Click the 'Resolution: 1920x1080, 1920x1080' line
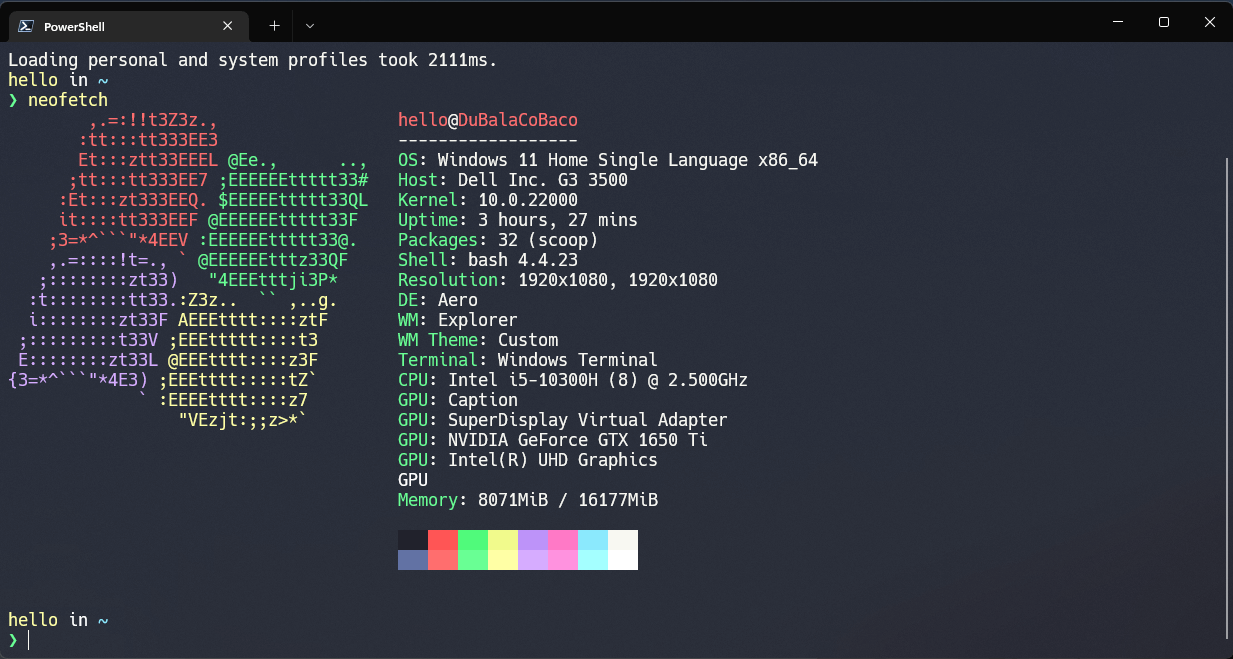 (558, 280)
